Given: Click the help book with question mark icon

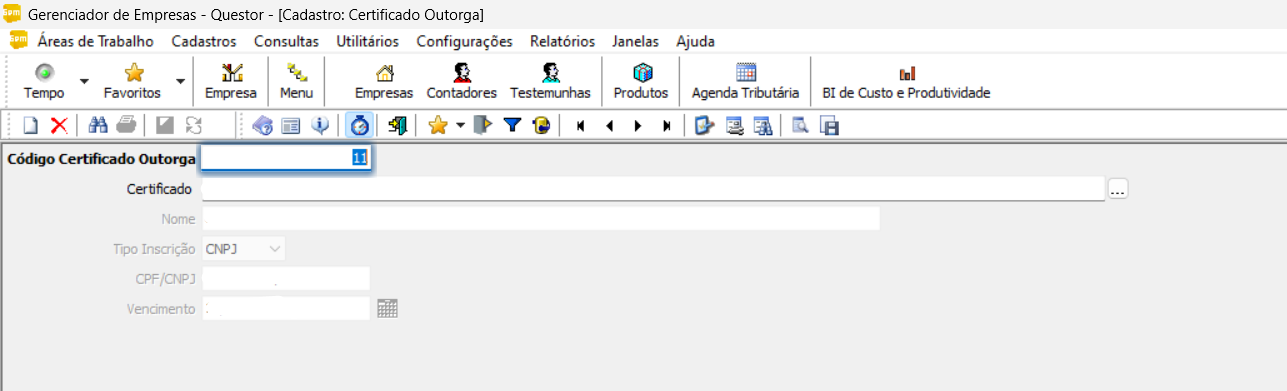Looking at the screenshot, I should (263, 125).
